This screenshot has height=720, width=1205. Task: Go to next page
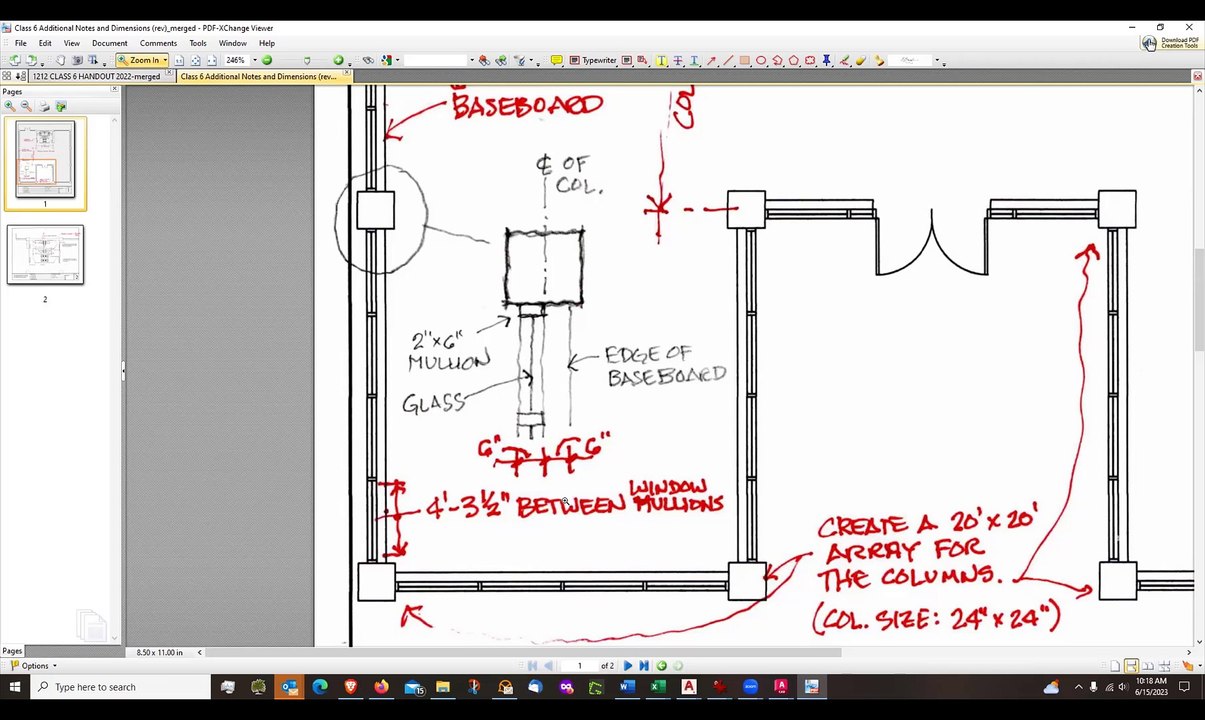coord(629,666)
